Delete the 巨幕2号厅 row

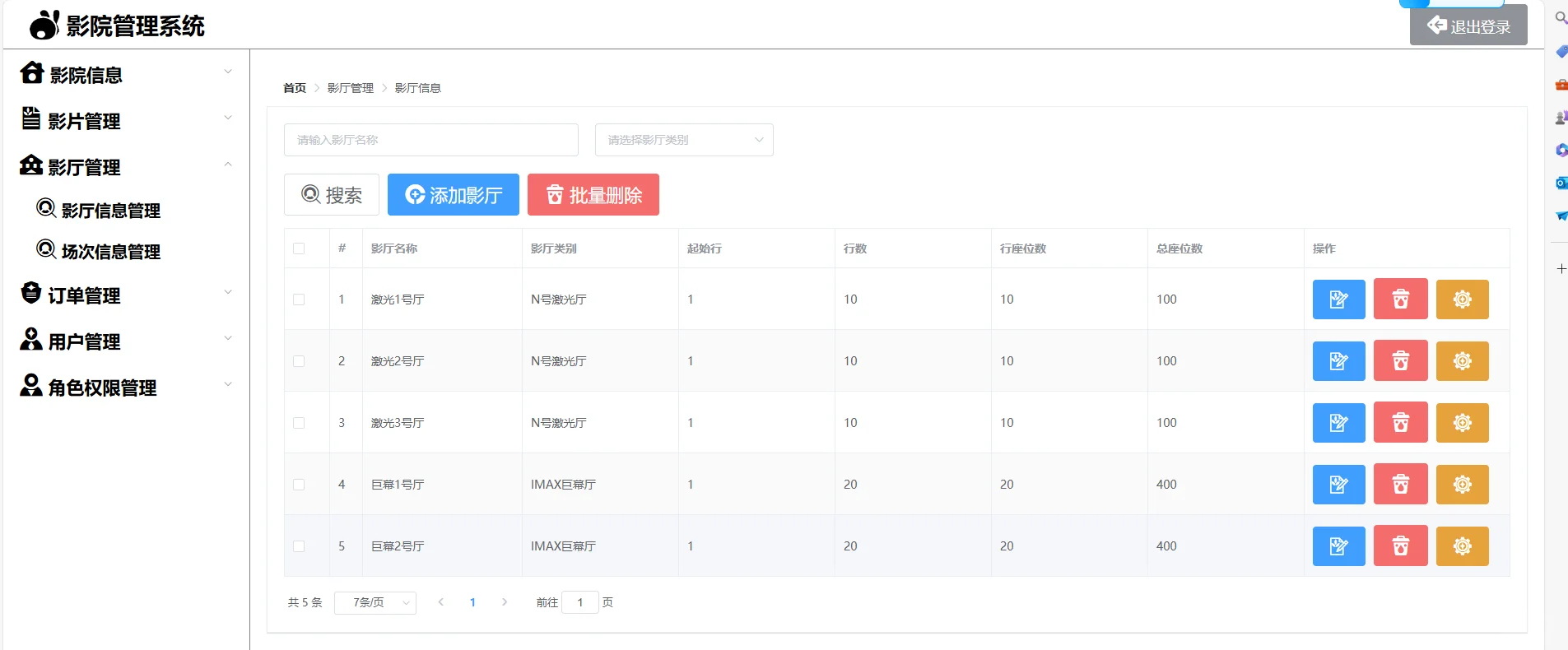tap(1400, 546)
